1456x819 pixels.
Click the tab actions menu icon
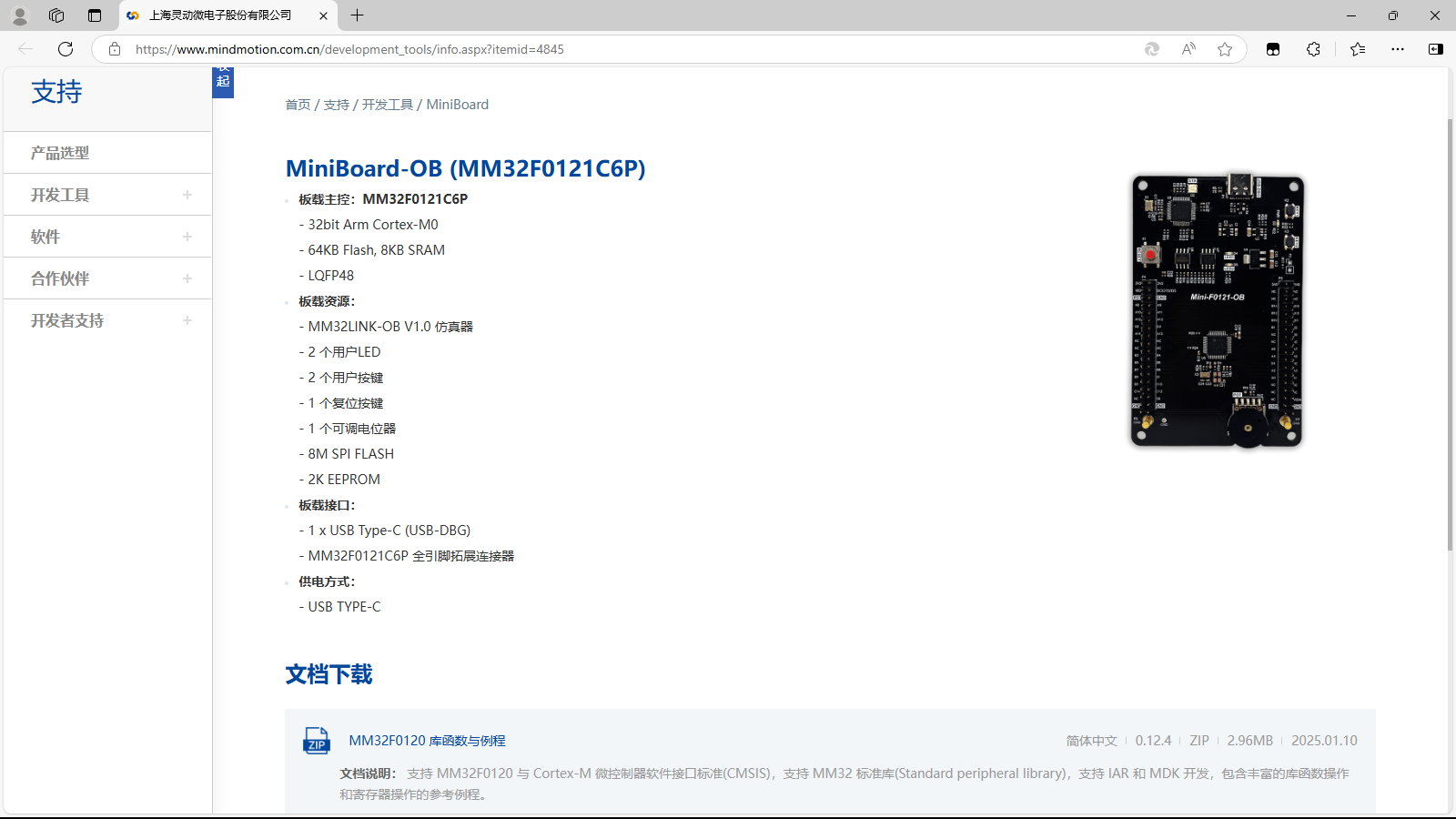(95, 15)
